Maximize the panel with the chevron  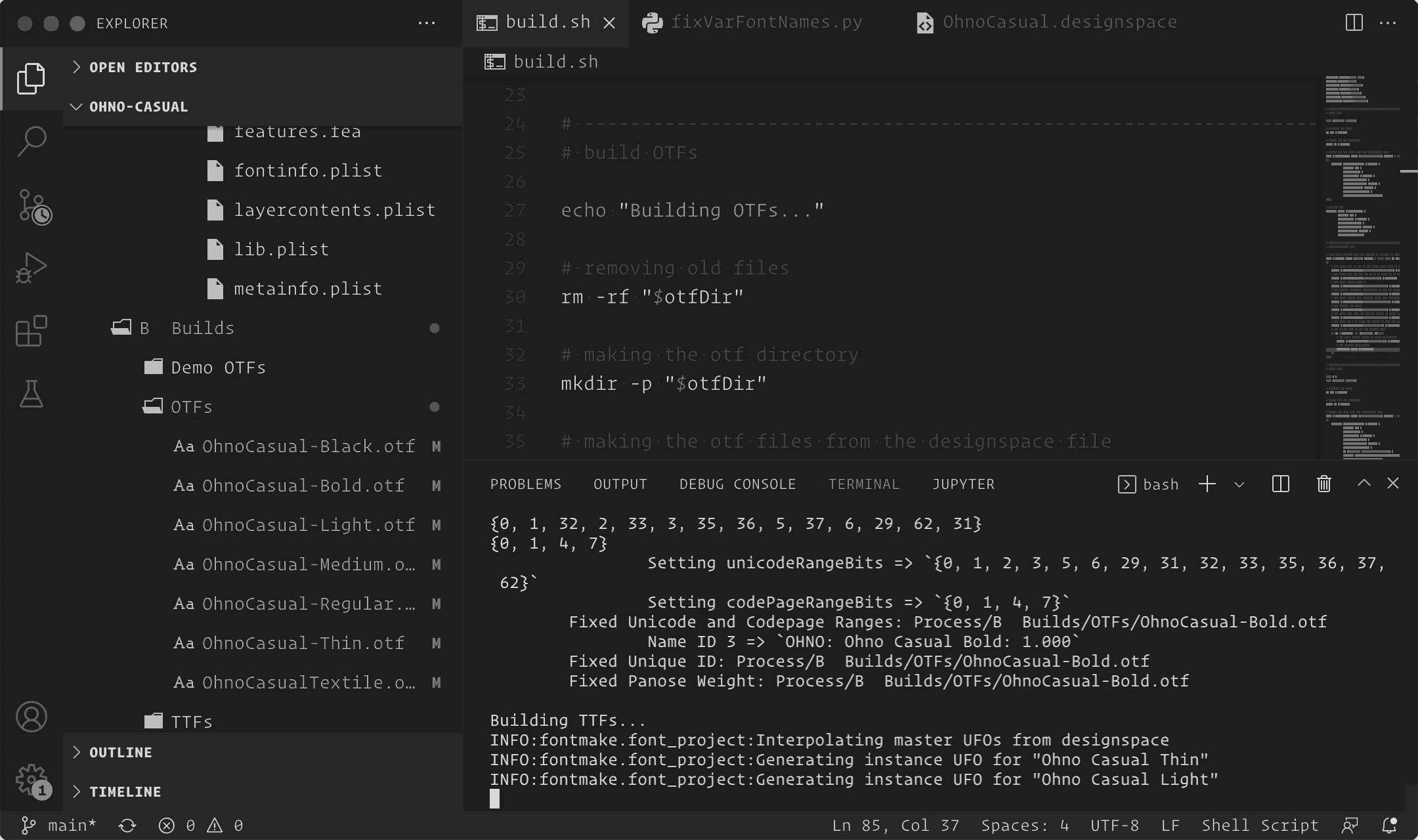pyautogui.click(x=1363, y=484)
